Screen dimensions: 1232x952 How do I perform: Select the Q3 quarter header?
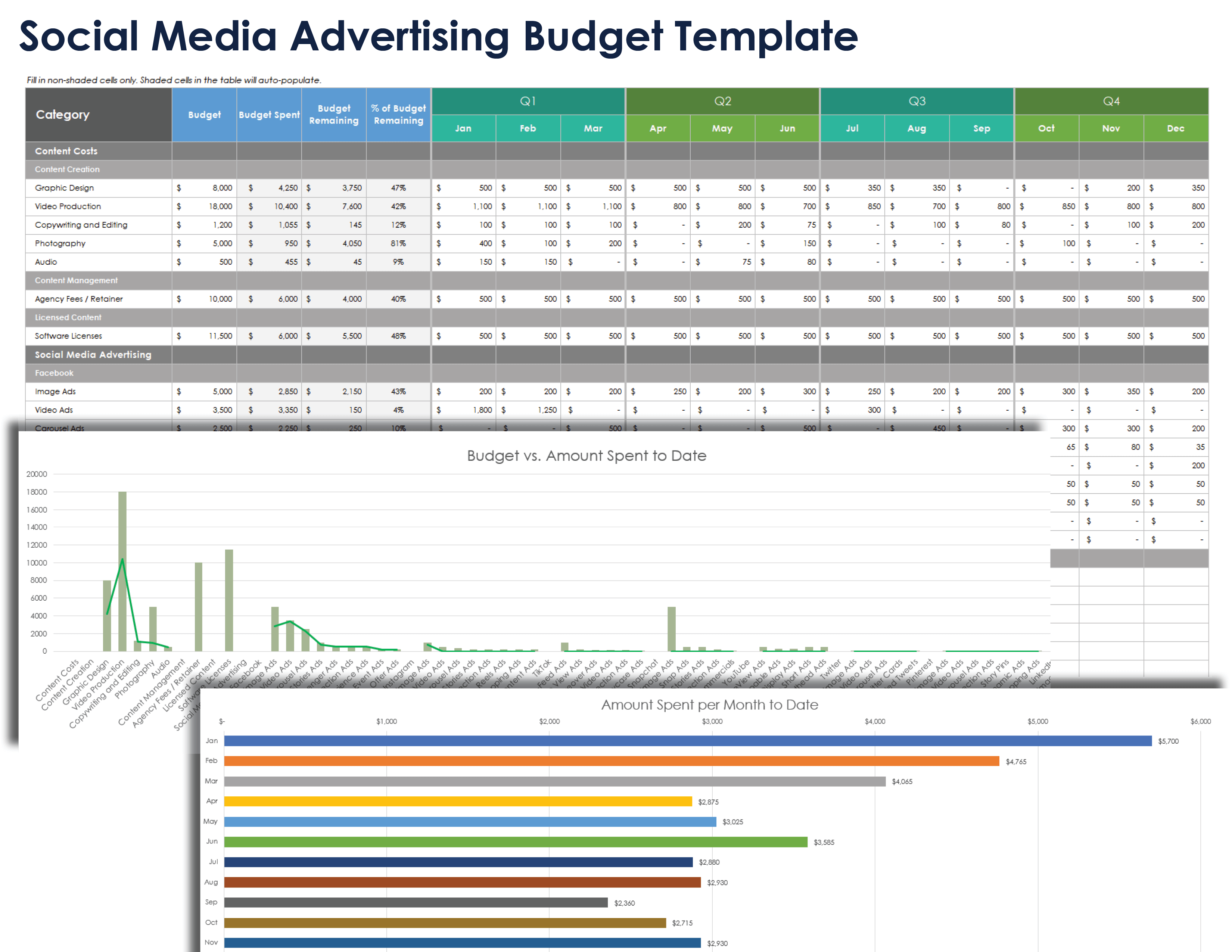pos(917,102)
